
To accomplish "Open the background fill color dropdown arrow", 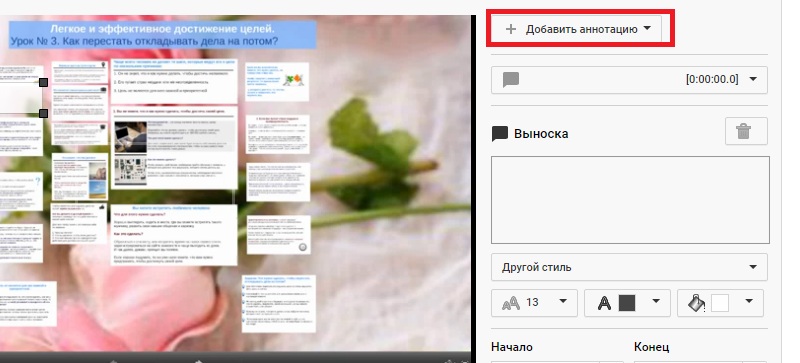I will pyautogui.click(x=749, y=301).
